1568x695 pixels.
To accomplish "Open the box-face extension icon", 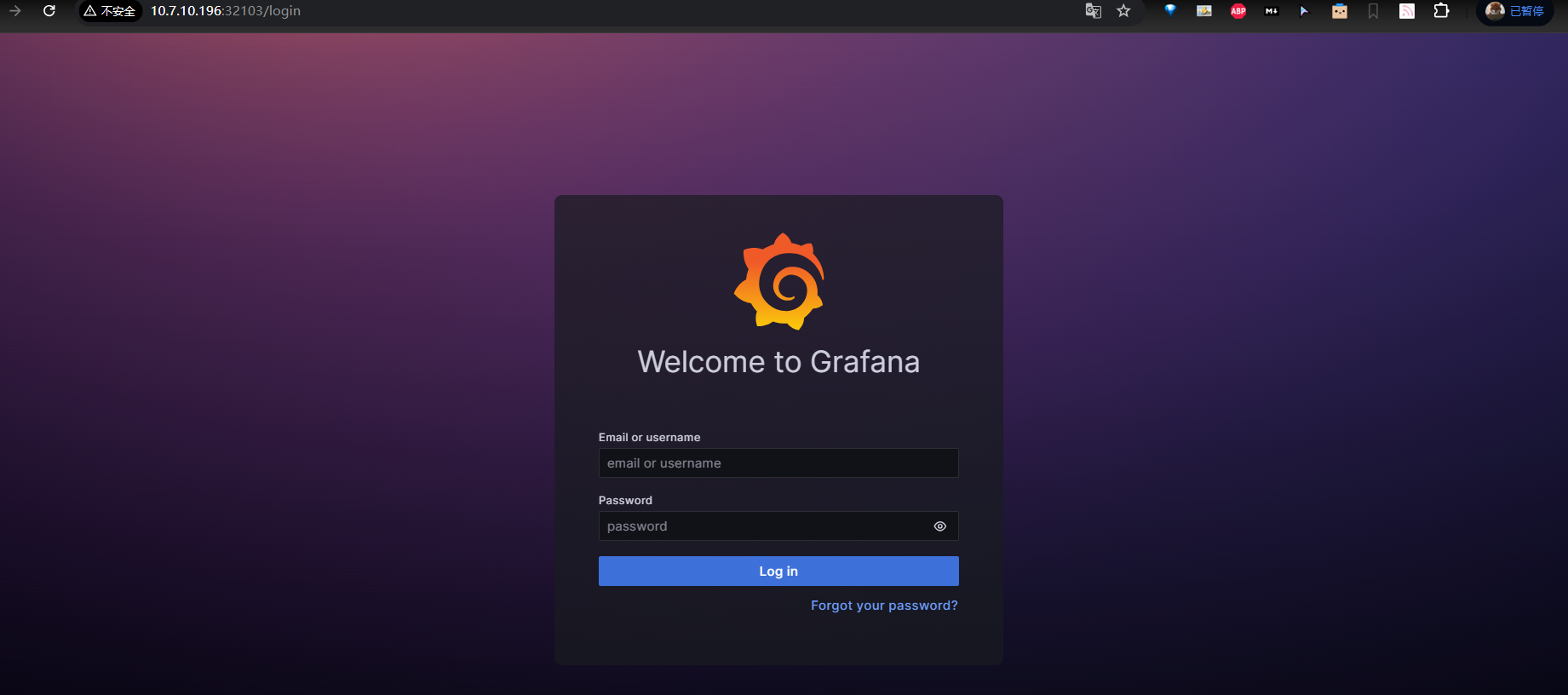I will point(1340,11).
